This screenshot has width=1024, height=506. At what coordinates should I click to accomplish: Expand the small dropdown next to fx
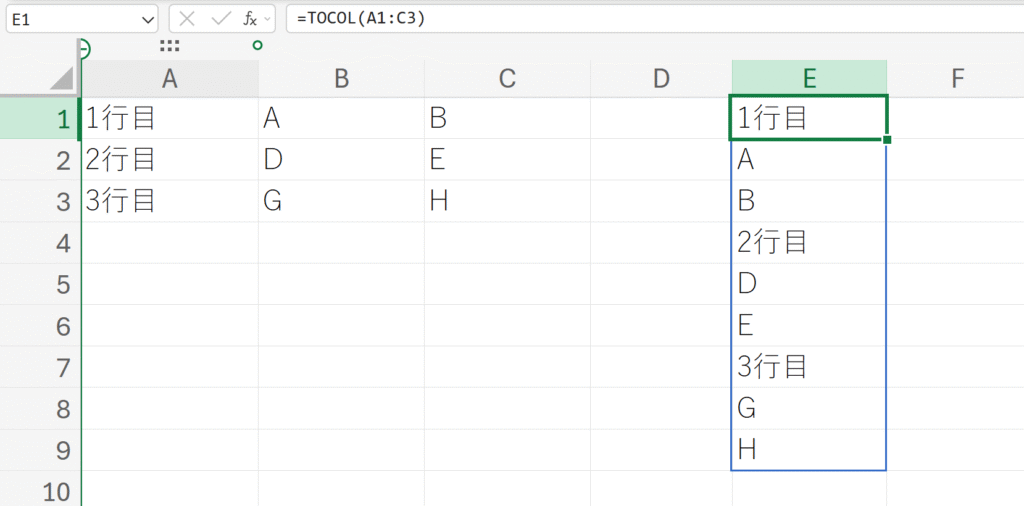(267, 19)
